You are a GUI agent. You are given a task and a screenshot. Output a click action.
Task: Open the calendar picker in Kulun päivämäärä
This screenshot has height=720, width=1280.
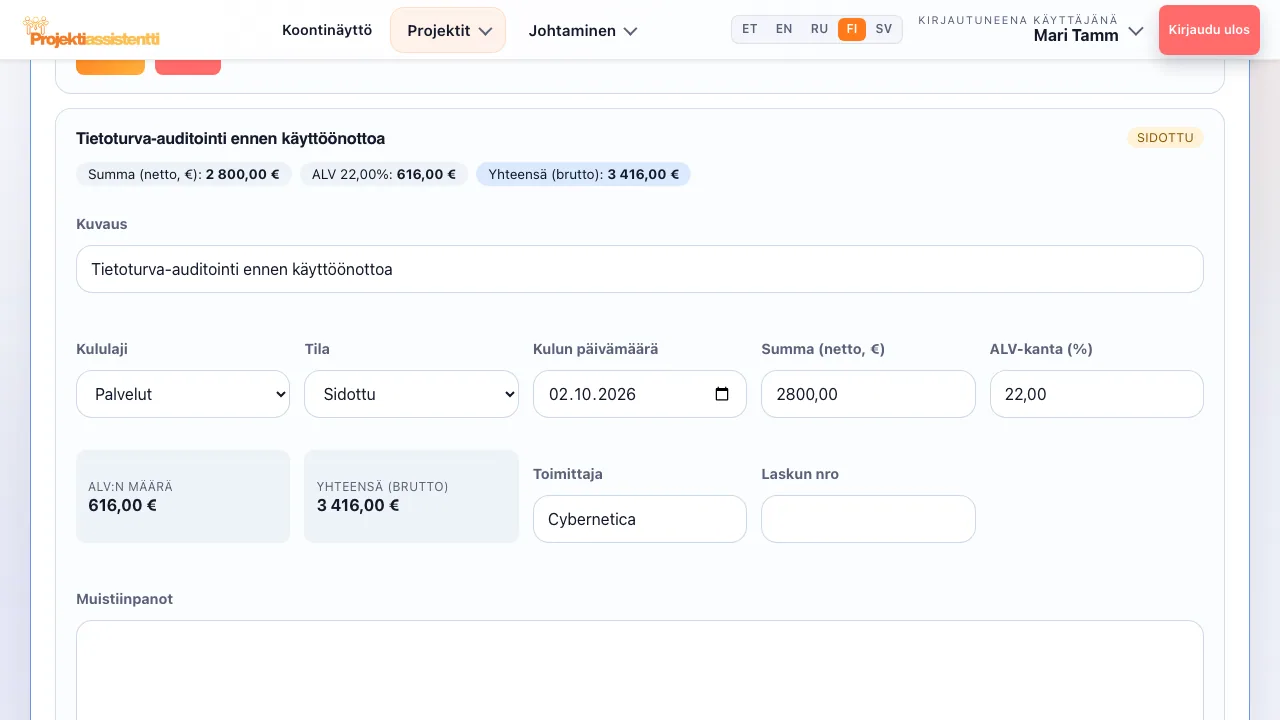722,394
